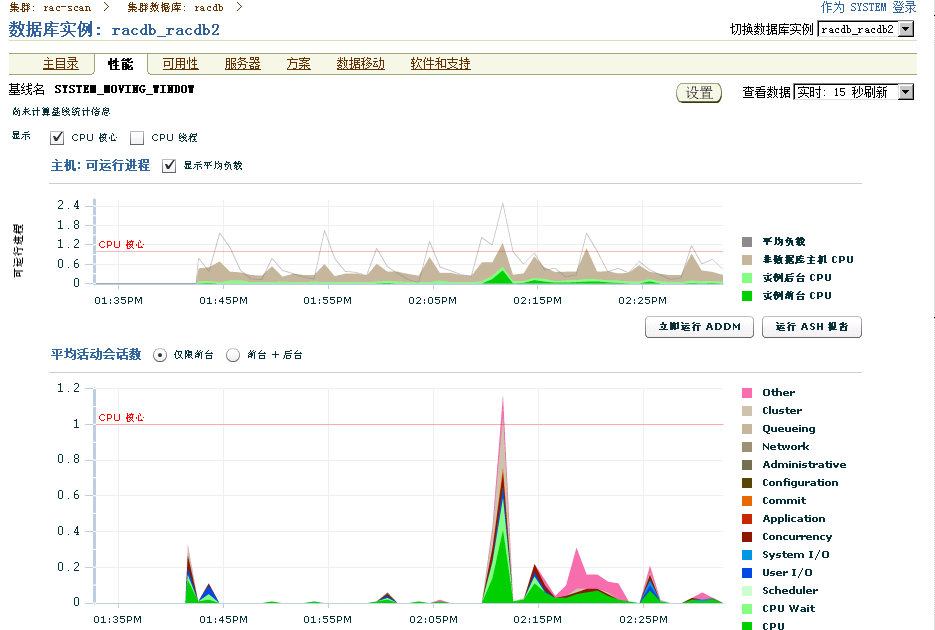Click the pink Other legend swatch
The width and height of the screenshot is (935, 630).
(749, 392)
